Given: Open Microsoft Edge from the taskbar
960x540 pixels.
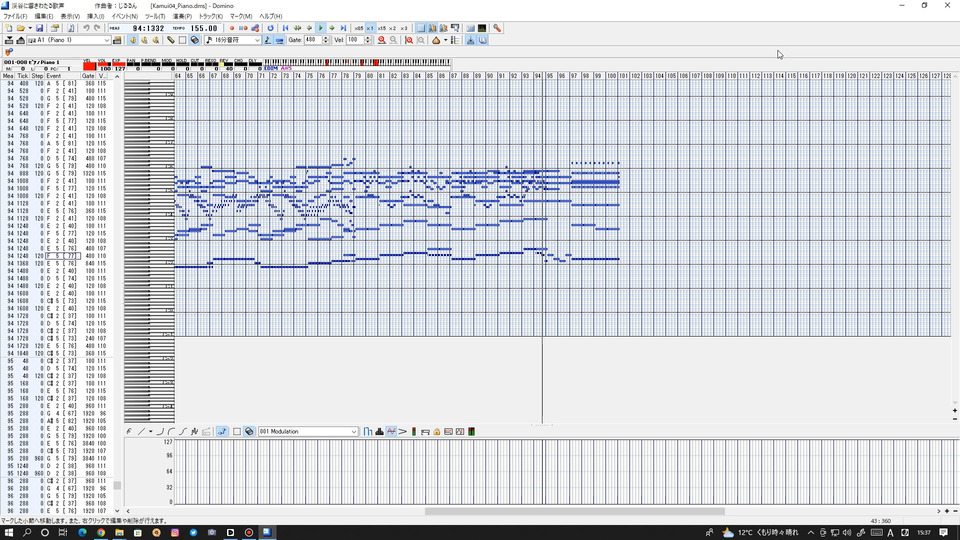Looking at the screenshot, I should click(82, 533).
